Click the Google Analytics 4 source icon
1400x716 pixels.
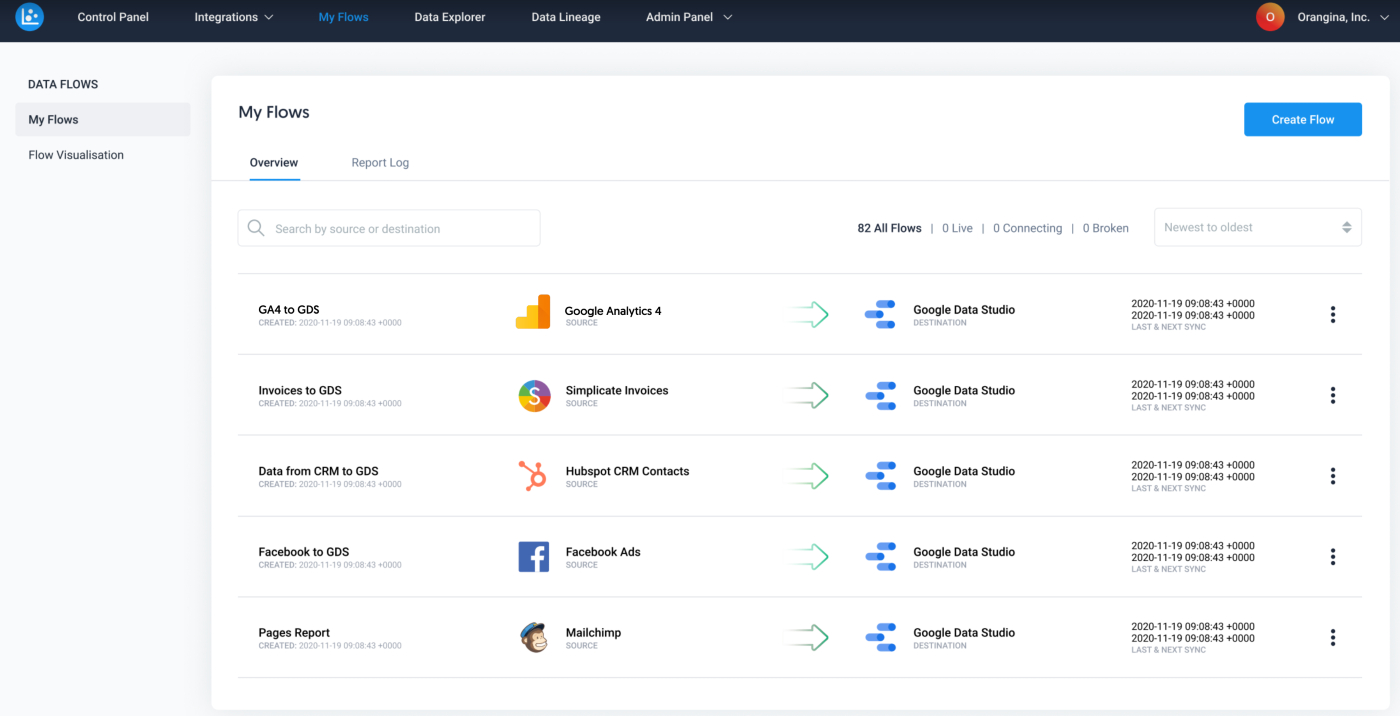coord(533,313)
